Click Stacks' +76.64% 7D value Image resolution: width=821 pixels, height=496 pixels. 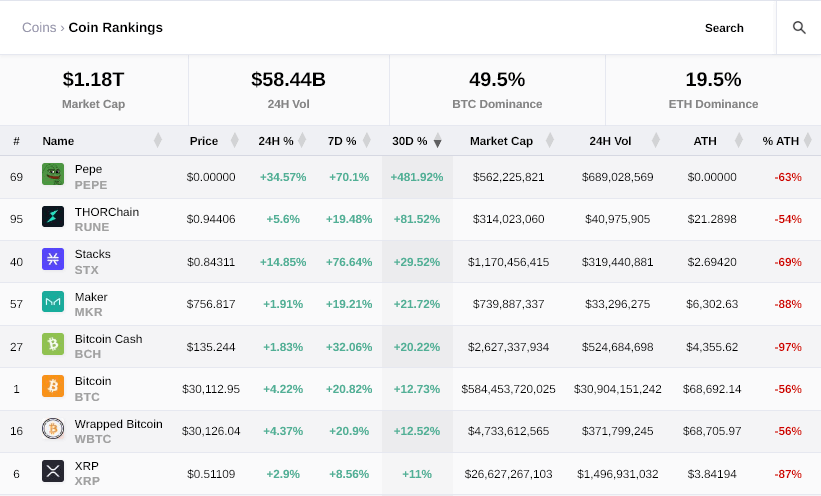[349, 262]
